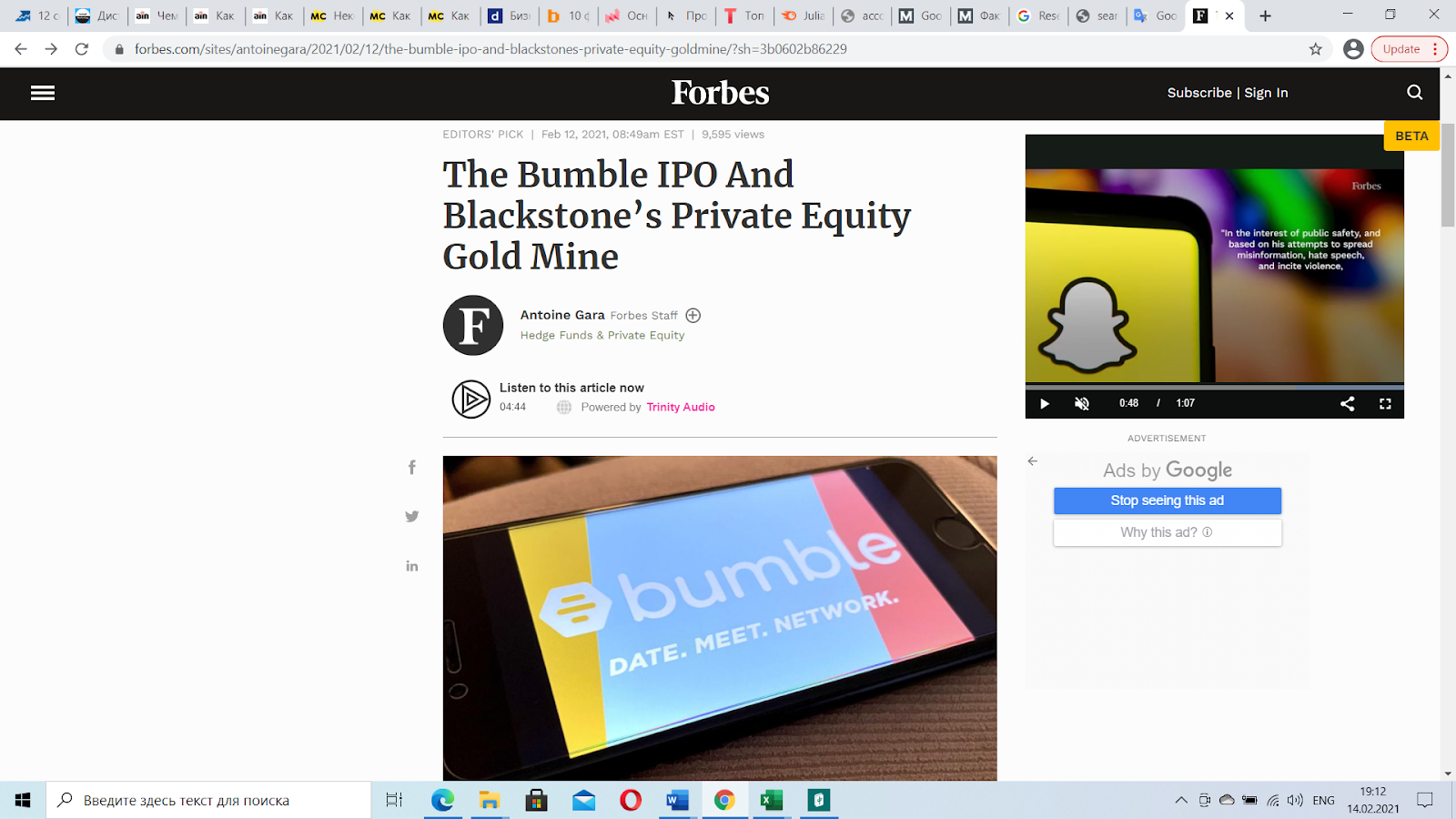The height and width of the screenshot is (819, 1456).
Task: Open File Explorer from the taskbar
Action: tap(490, 800)
